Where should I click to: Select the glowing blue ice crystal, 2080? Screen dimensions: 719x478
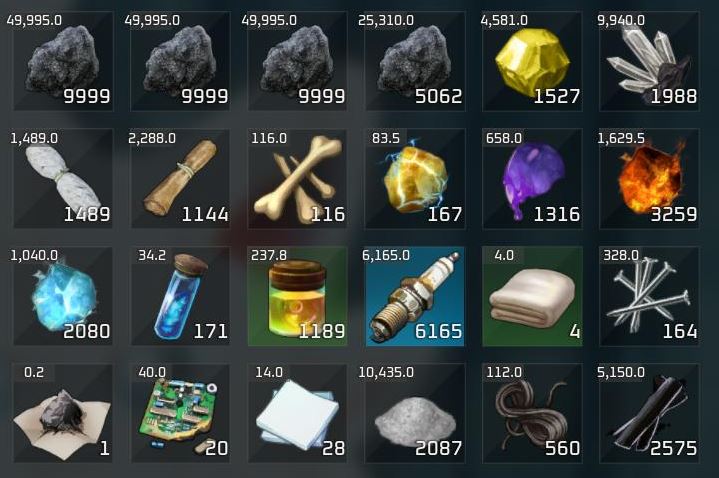click(x=63, y=296)
